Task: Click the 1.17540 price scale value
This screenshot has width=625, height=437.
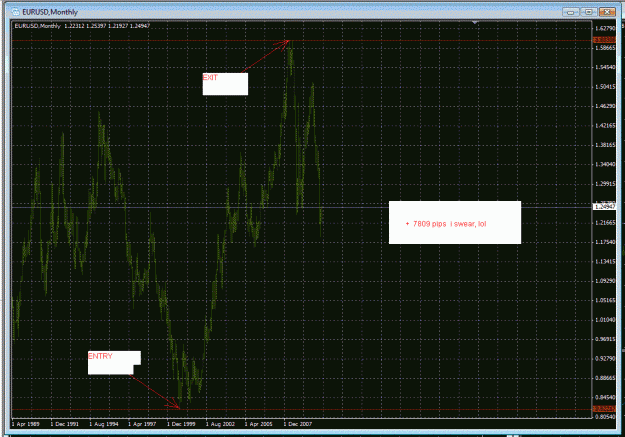Action: 605,242
